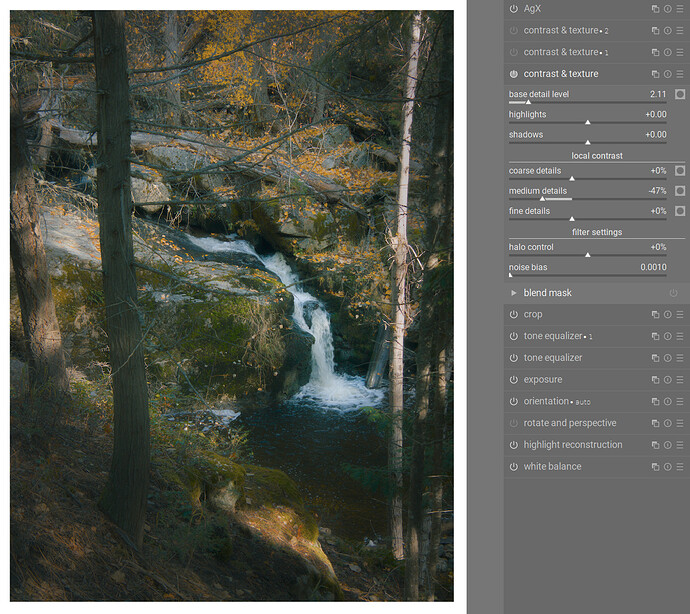Screen dimensions: 690x614
Task: Open presets menu for highlight reconstruction
Action: click(680, 445)
